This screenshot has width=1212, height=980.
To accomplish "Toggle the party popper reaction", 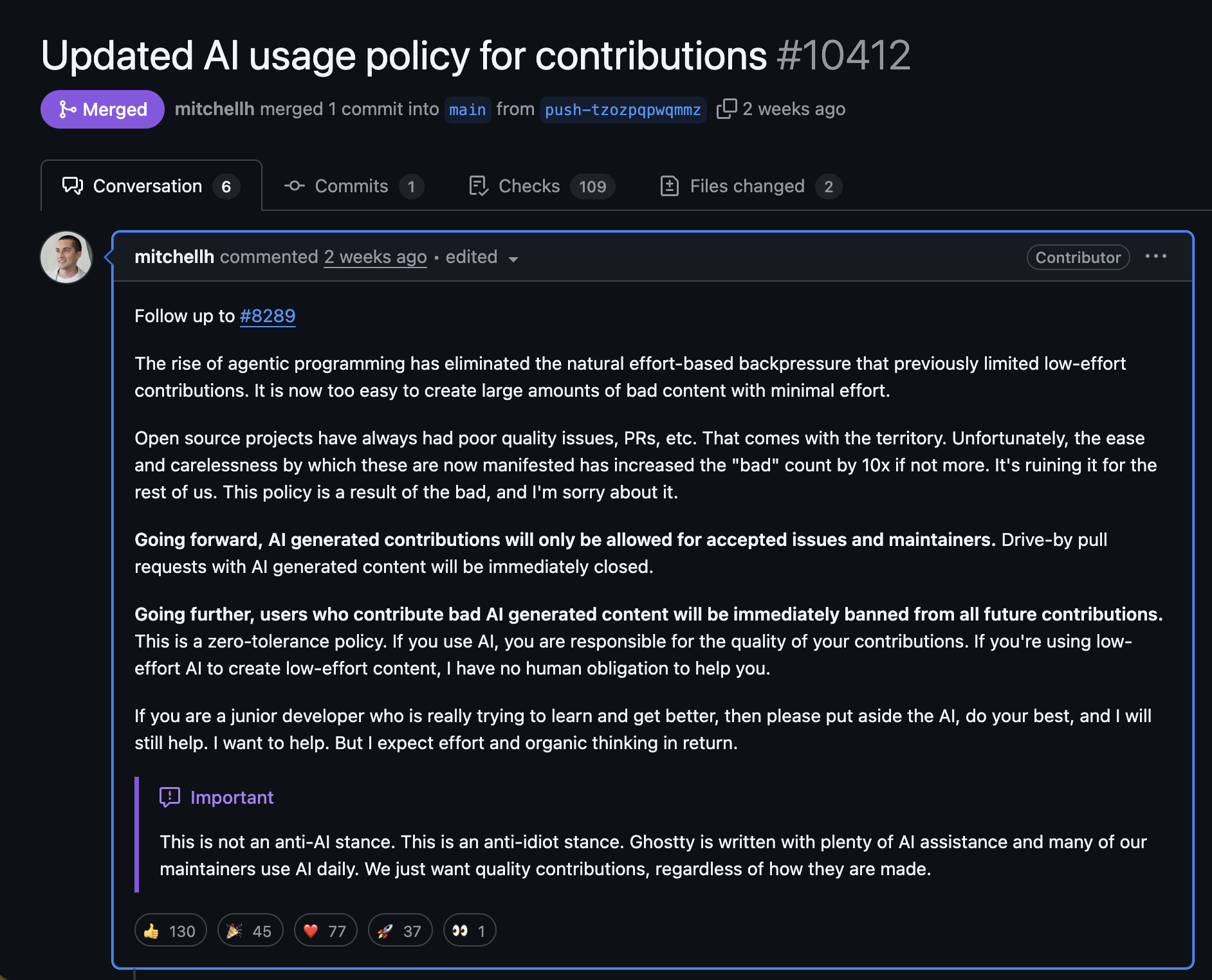I will click(250, 930).
